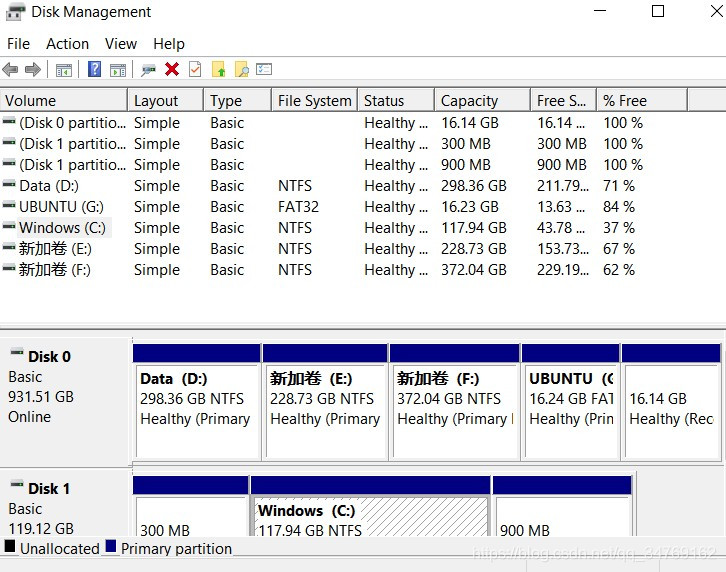Click the list settings toolbar icon

[264, 69]
